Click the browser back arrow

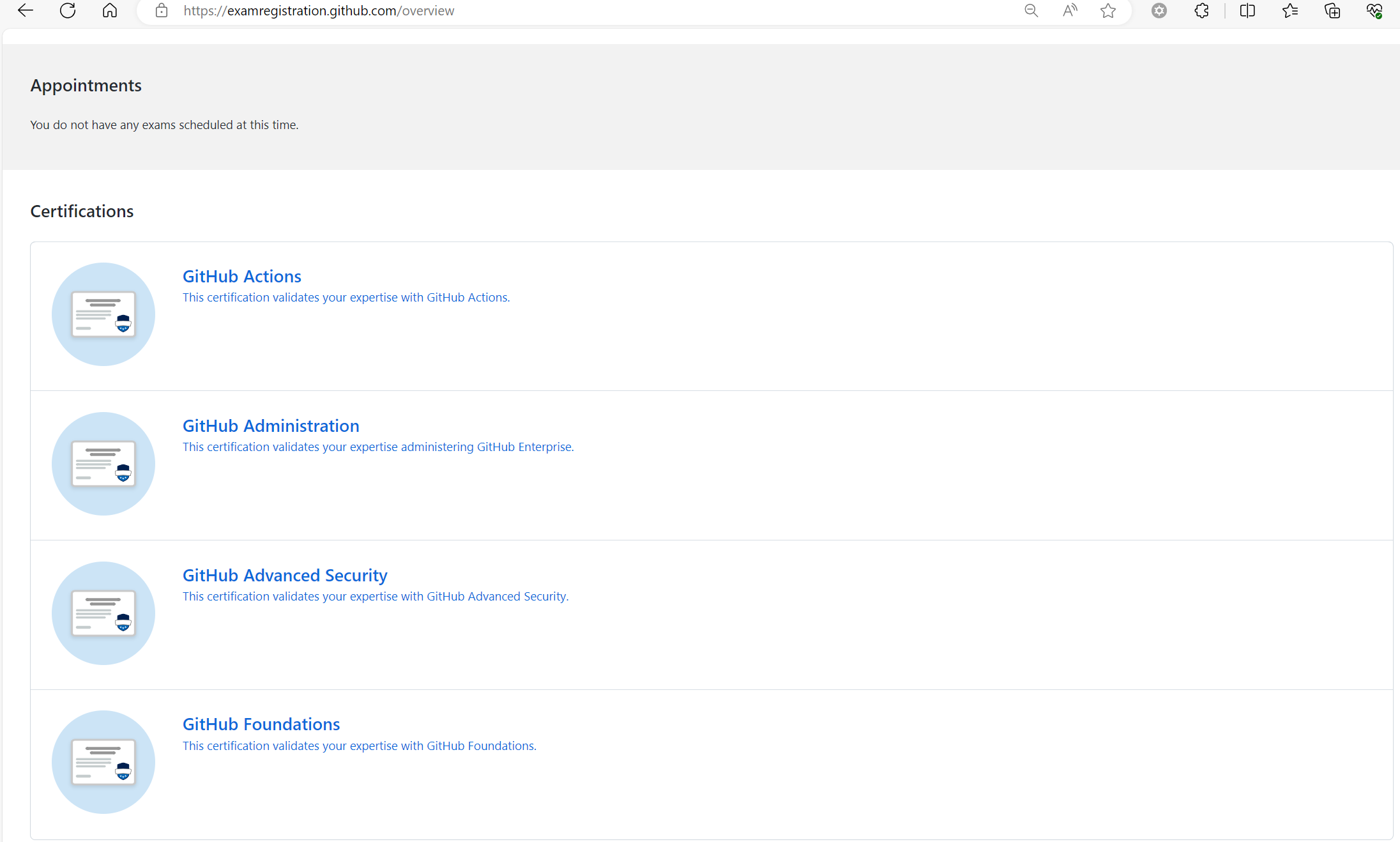26,11
